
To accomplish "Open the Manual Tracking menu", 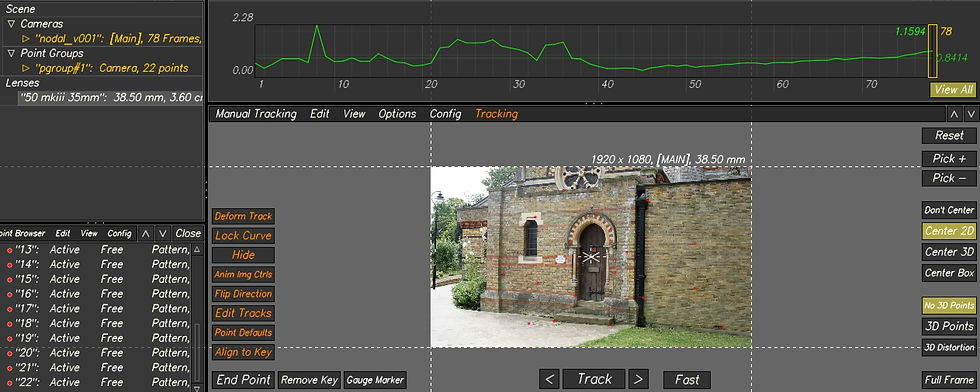I will (256, 114).
